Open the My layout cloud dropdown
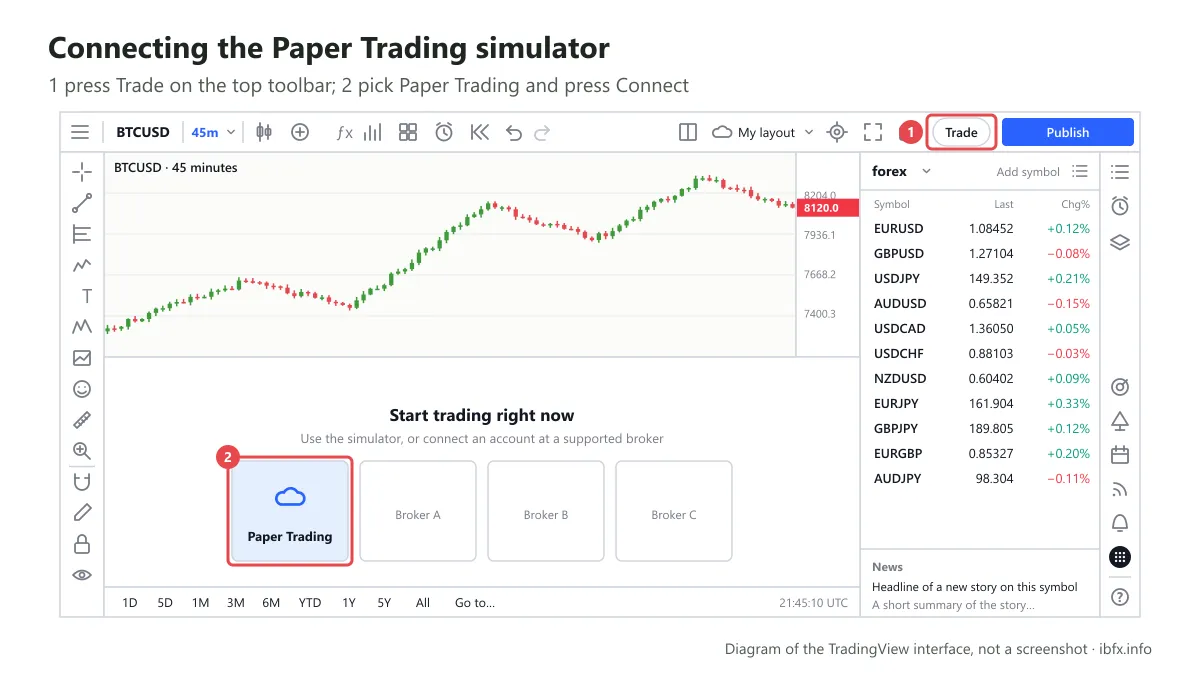 [763, 132]
